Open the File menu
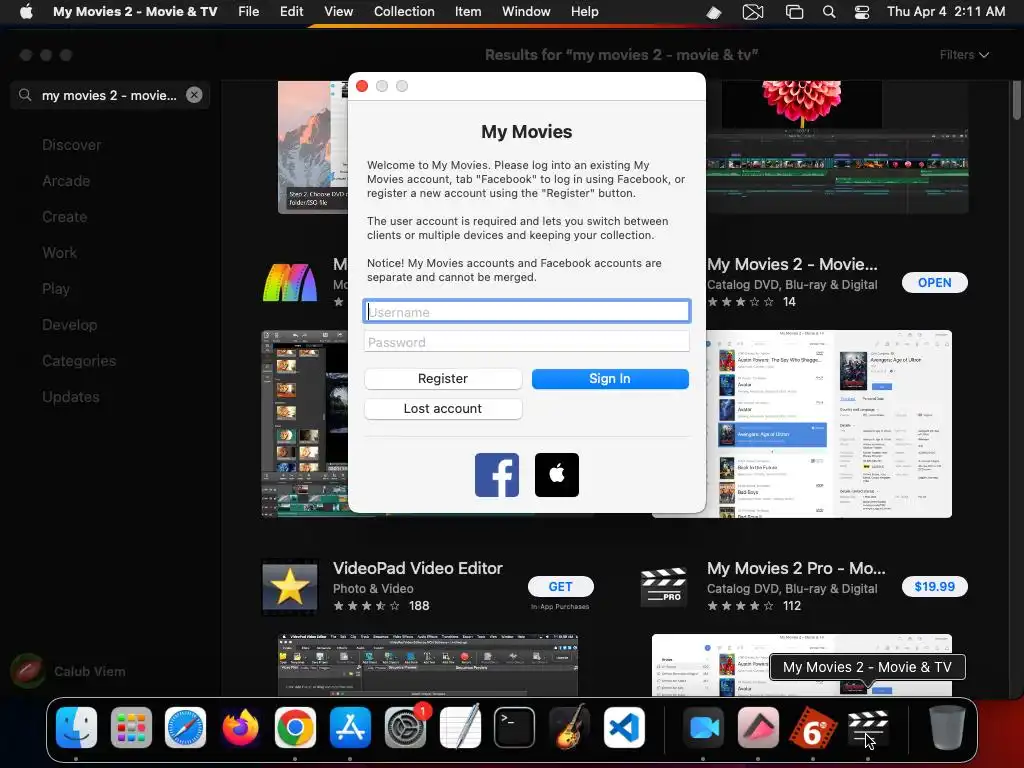The height and width of the screenshot is (768, 1024). [248, 12]
